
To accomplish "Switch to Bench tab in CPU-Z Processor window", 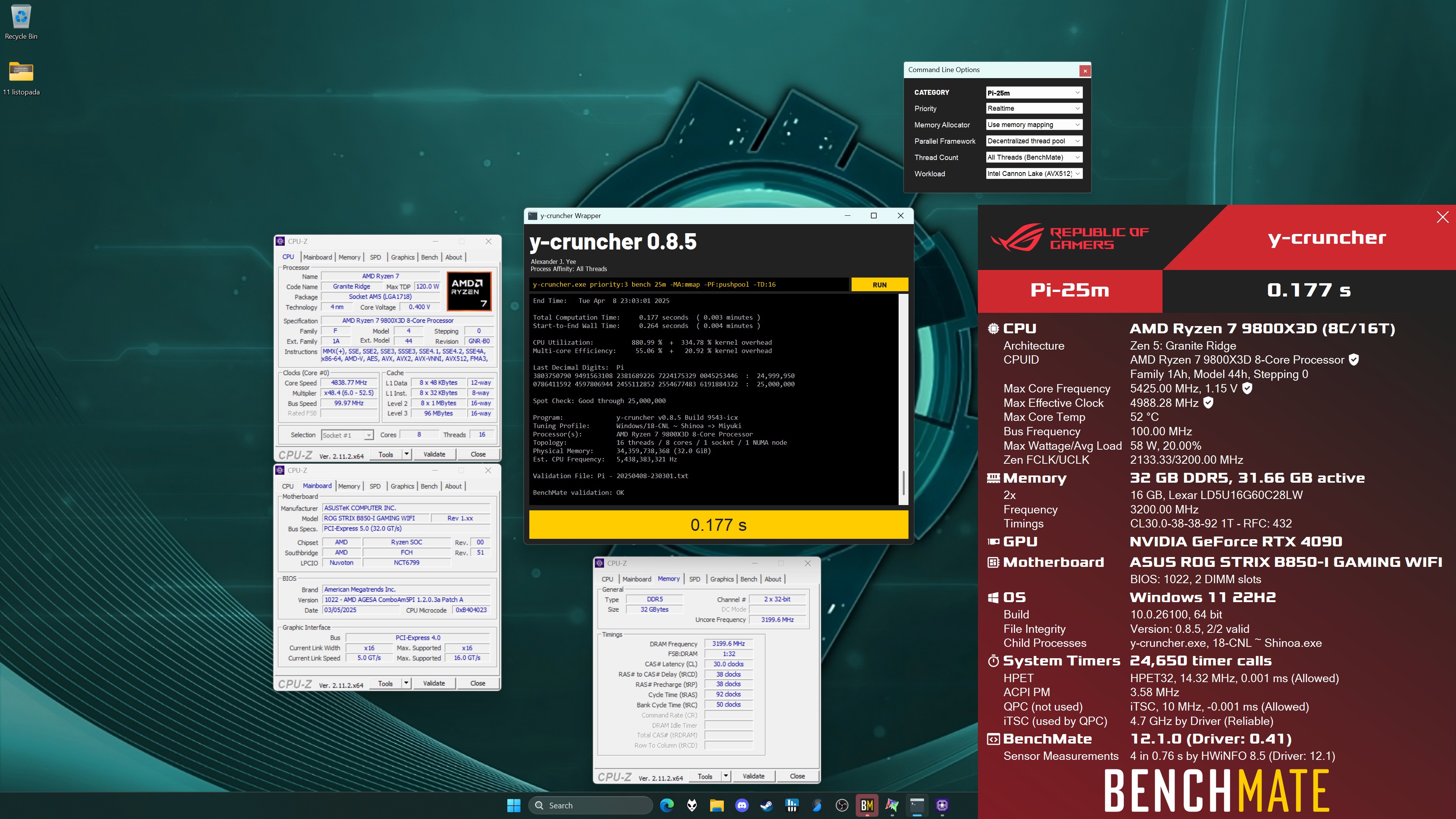I will 430,257.
